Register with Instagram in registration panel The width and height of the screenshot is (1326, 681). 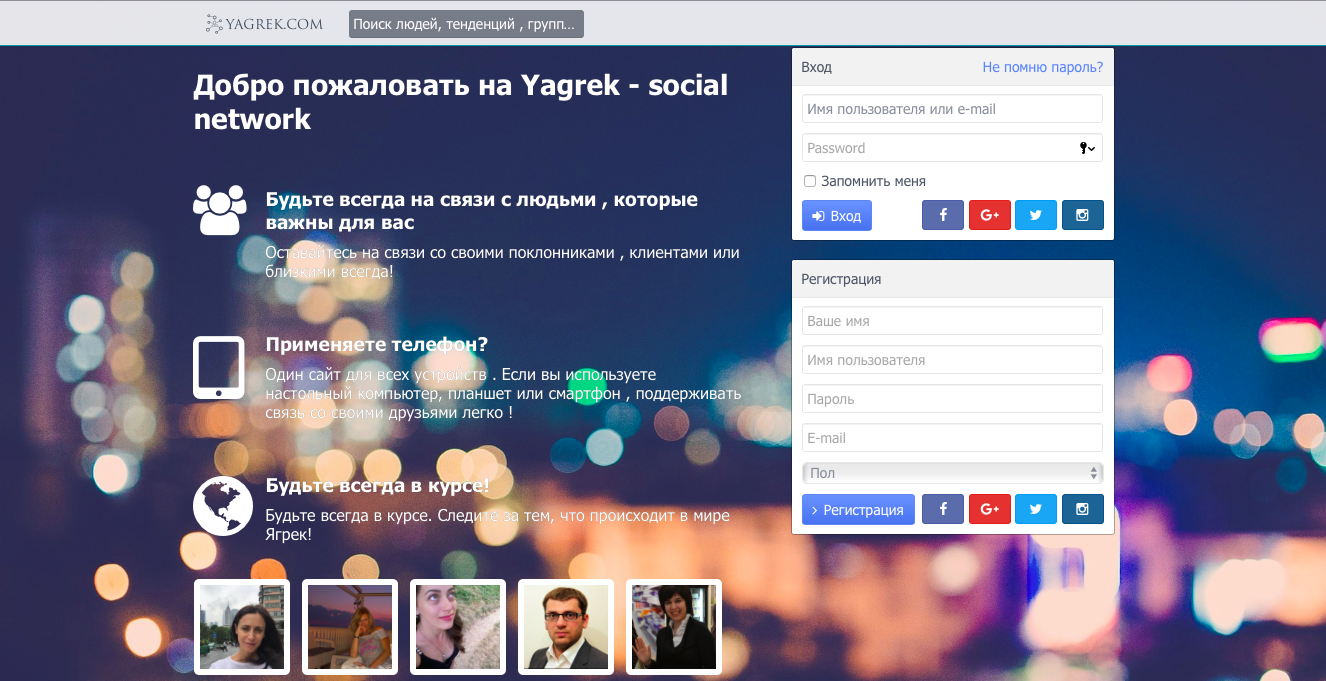[1083, 509]
